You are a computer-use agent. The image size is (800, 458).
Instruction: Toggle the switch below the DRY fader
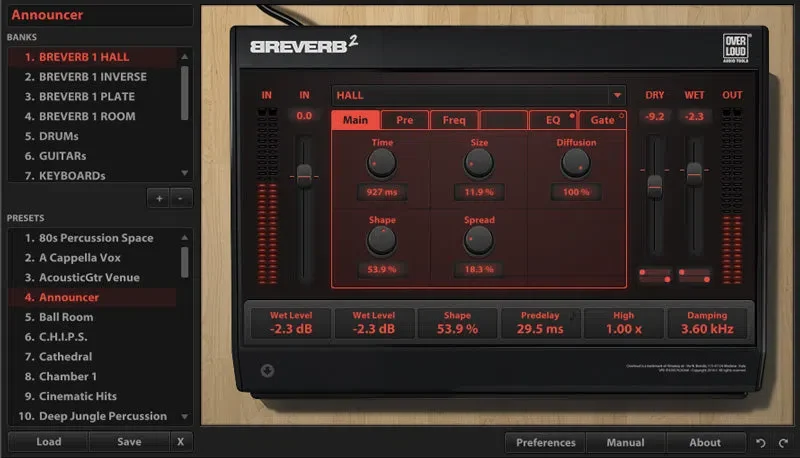click(x=655, y=275)
